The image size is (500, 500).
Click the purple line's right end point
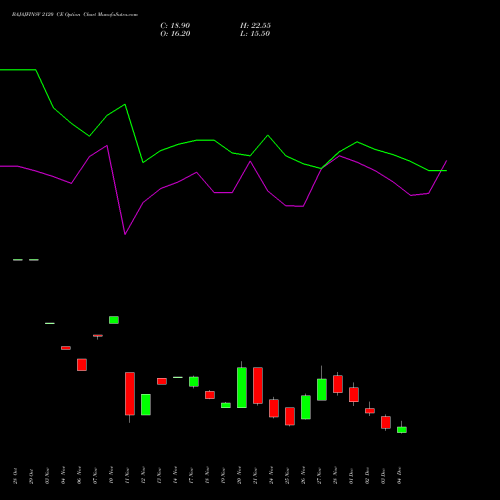[x=447, y=161]
